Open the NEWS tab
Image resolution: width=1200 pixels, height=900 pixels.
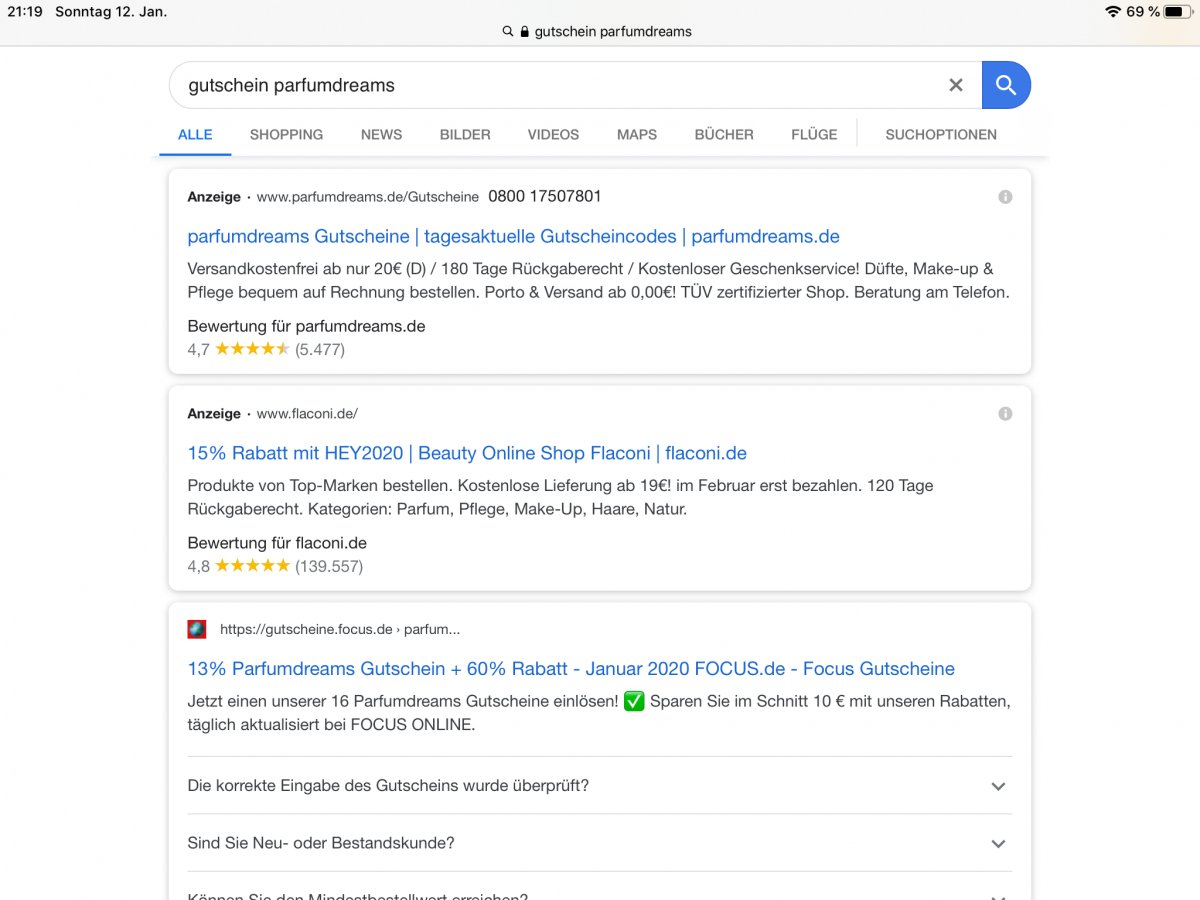(x=381, y=135)
